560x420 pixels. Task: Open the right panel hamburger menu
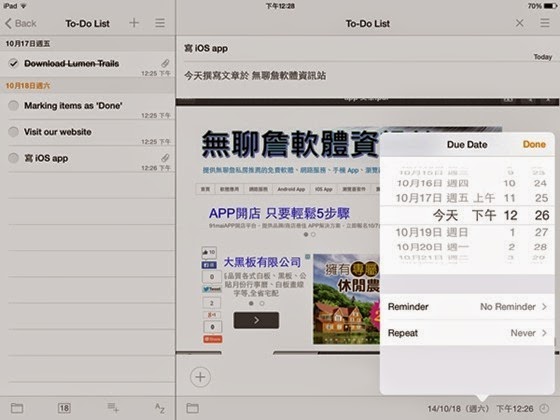click(x=545, y=23)
